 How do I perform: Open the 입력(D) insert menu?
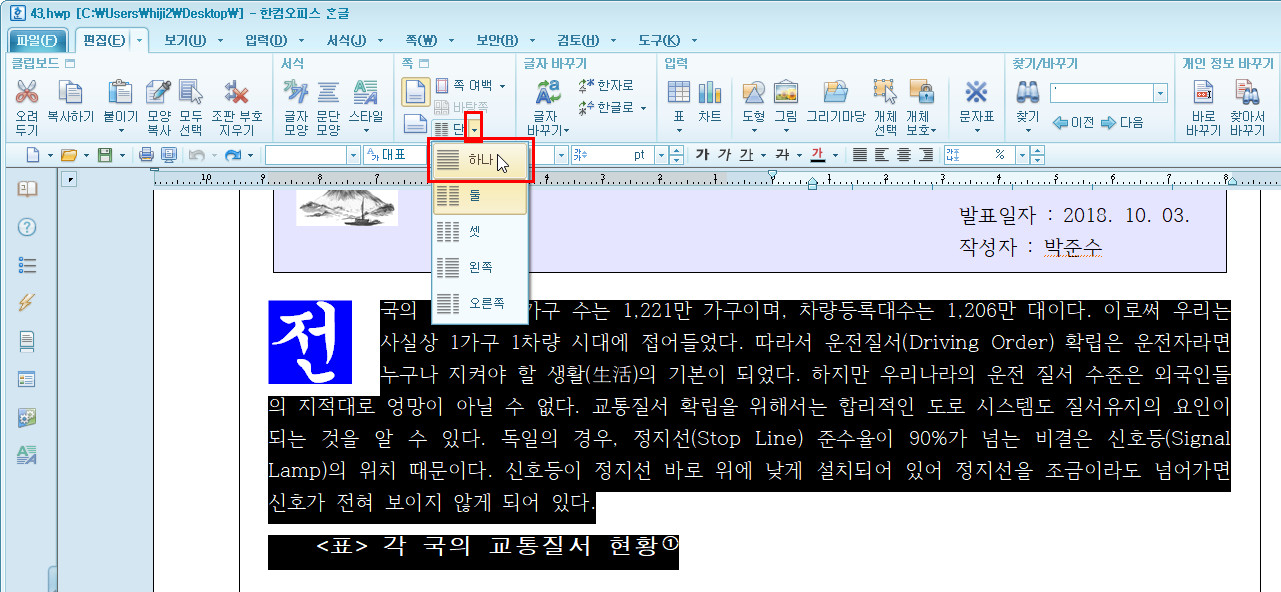tap(266, 40)
